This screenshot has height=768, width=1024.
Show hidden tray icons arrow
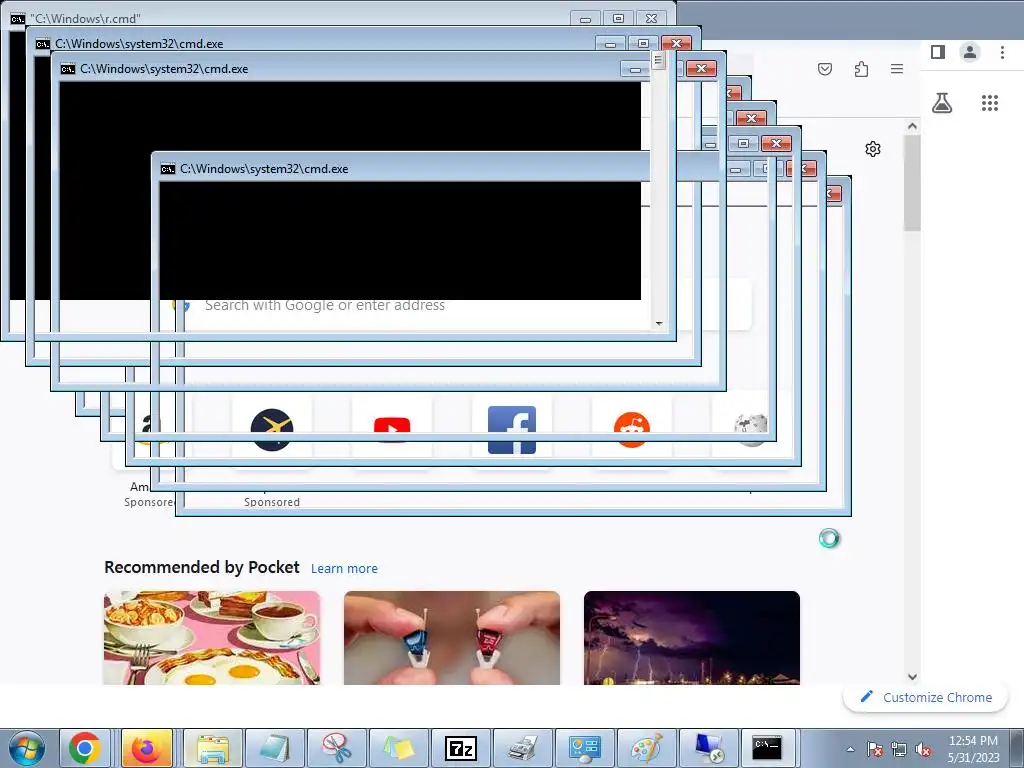(x=850, y=749)
